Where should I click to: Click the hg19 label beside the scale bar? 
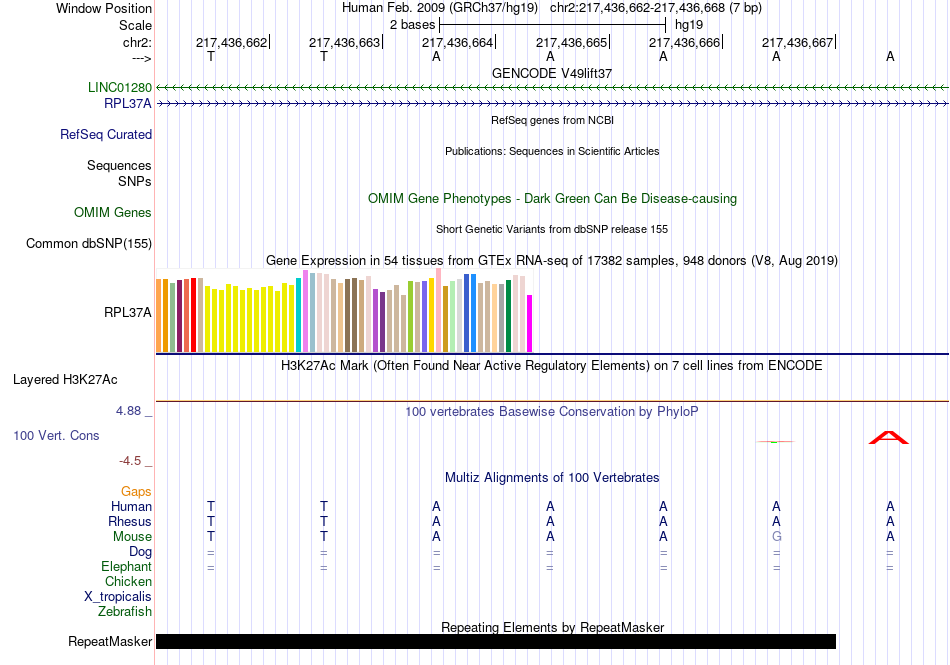[x=689, y=25]
